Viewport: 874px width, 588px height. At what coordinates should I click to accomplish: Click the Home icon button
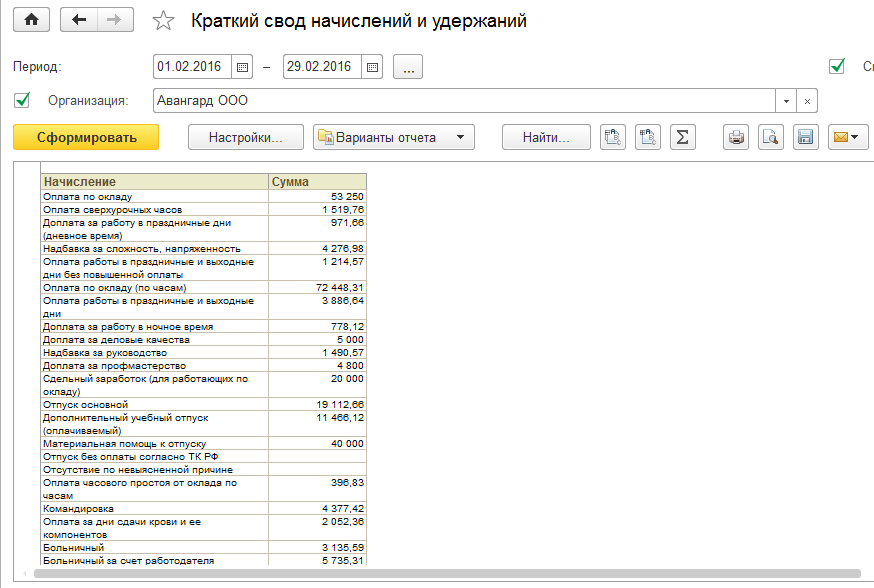click(31, 20)
